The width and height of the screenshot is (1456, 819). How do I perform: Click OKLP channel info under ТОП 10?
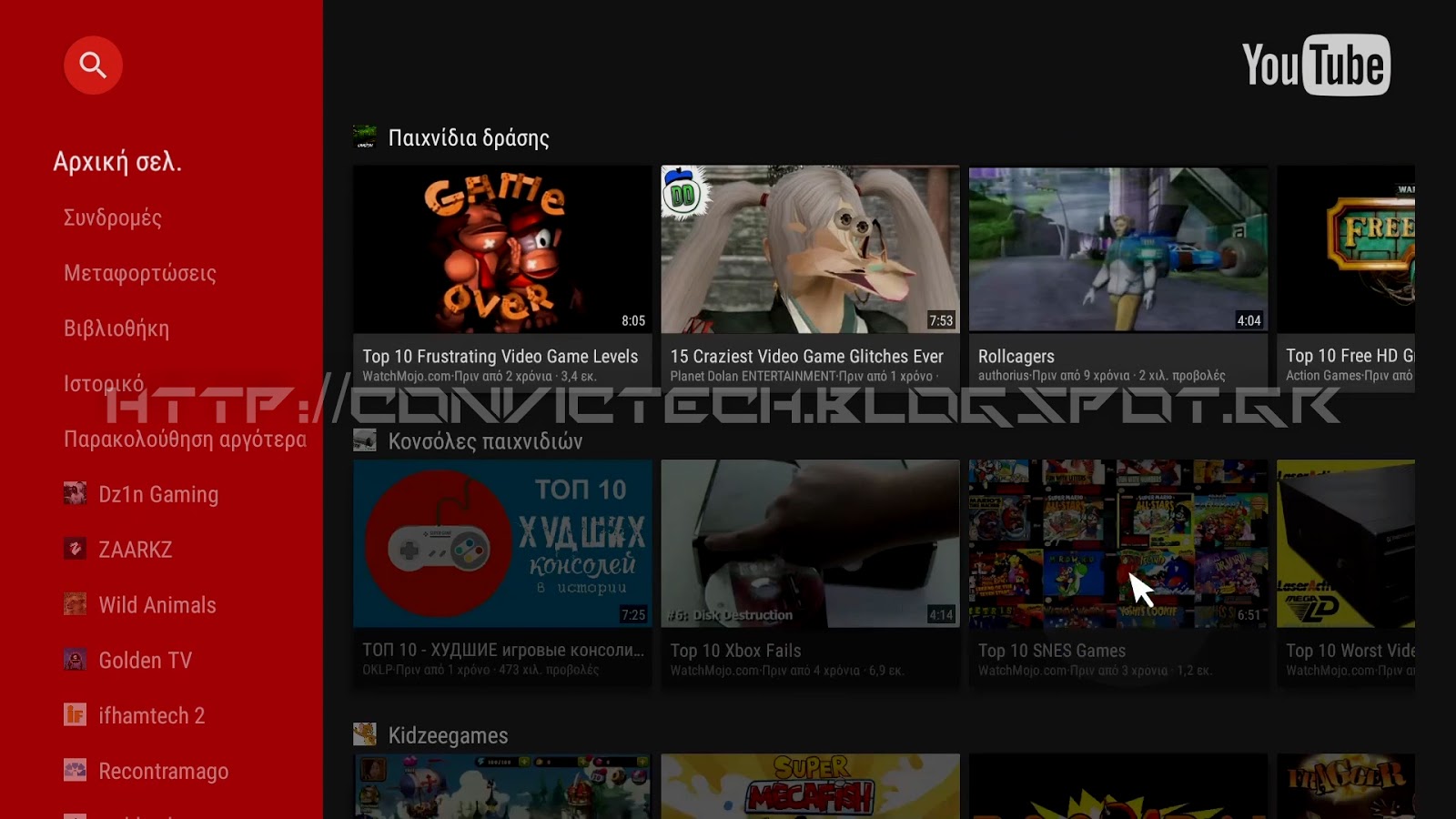tap(480, 671)
